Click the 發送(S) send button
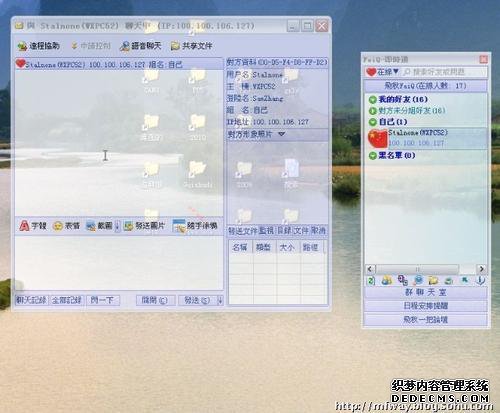Image resolution: width=500 pixels, height=413 pixels. 197,300
